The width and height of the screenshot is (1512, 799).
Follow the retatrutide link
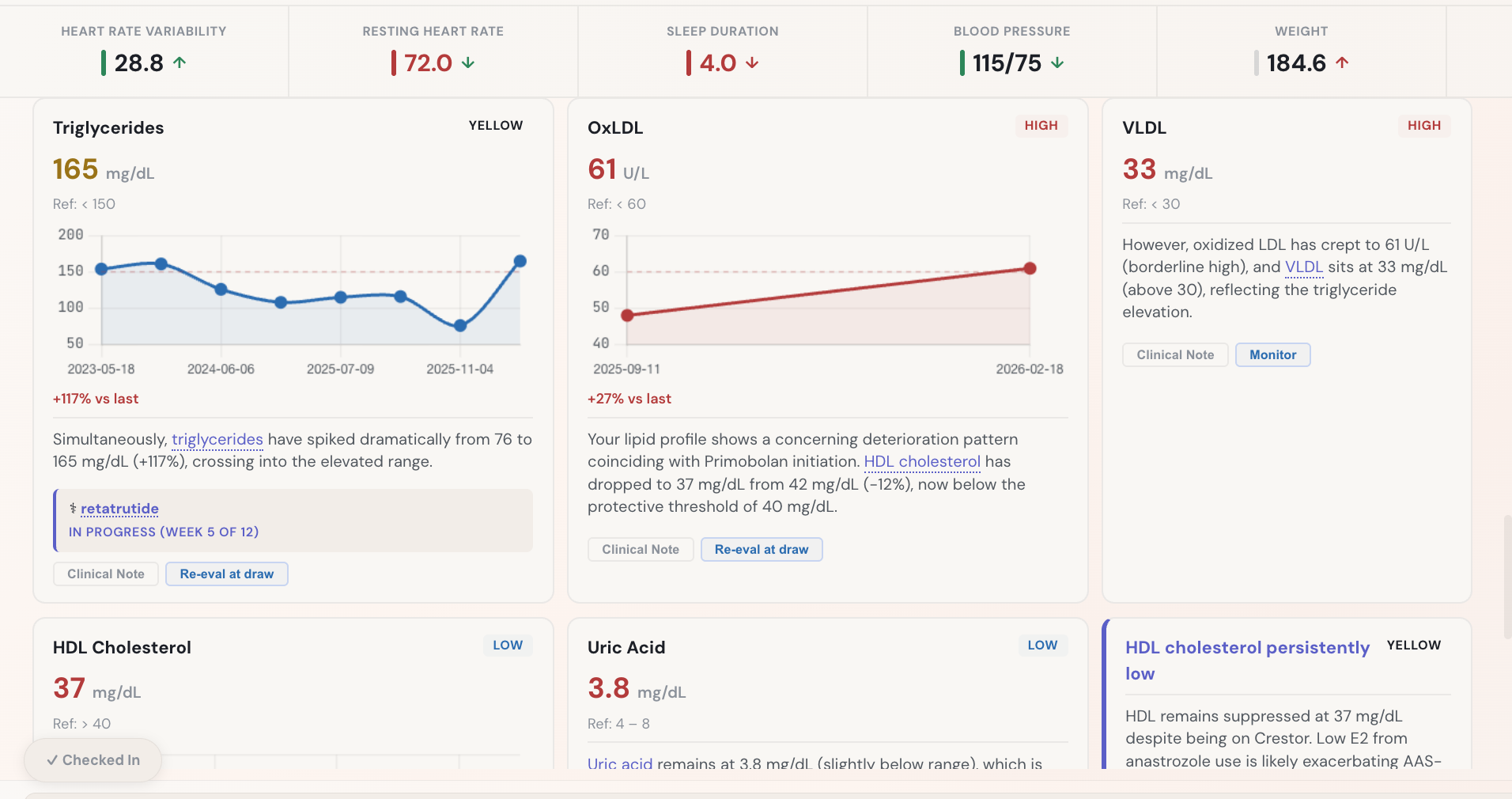click(119, 509)
